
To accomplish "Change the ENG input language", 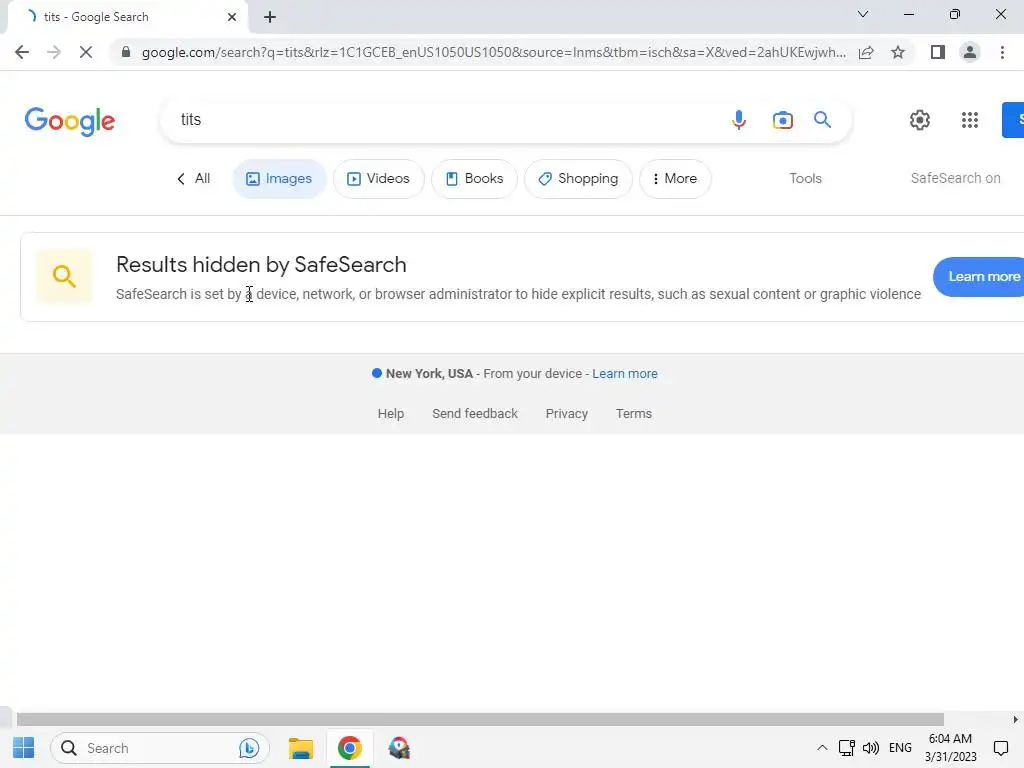I will coord(900,748).
